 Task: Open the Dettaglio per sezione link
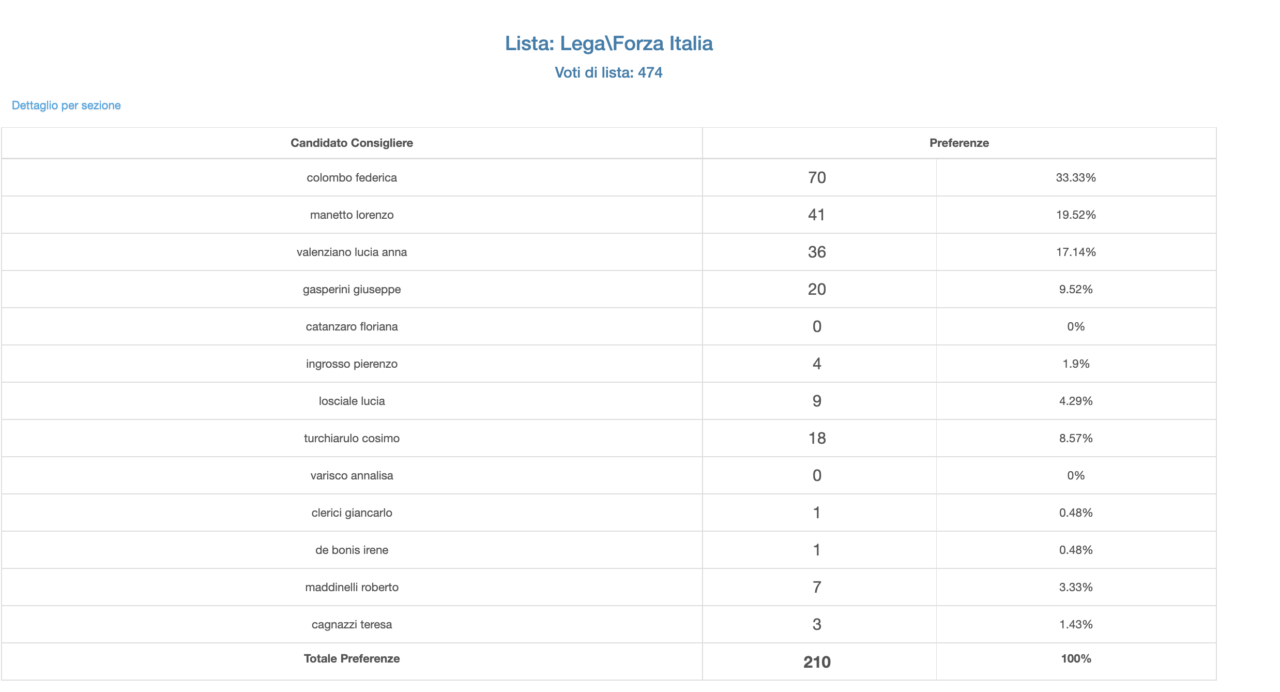(66, 105)
